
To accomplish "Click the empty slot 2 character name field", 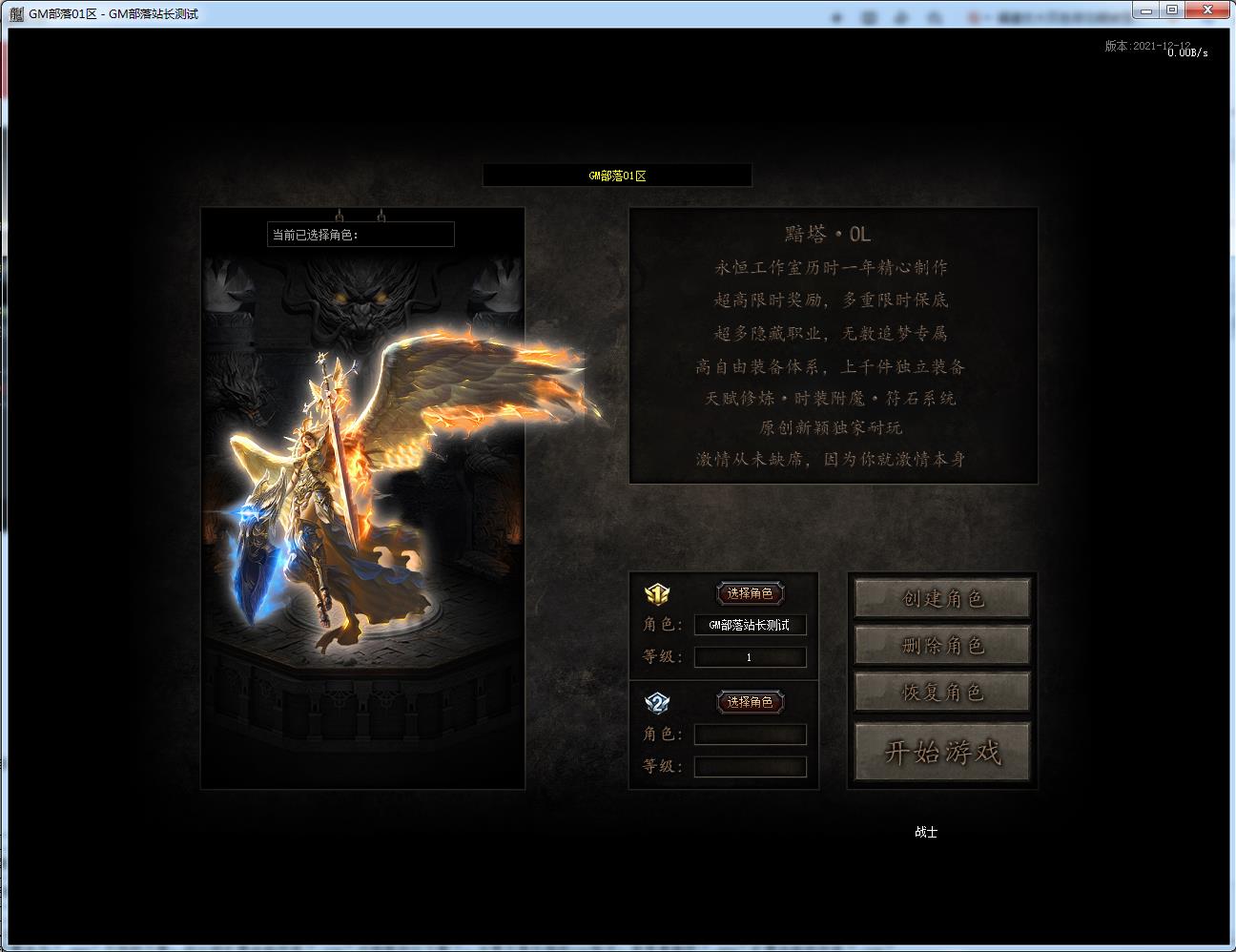I will [750, 735].
